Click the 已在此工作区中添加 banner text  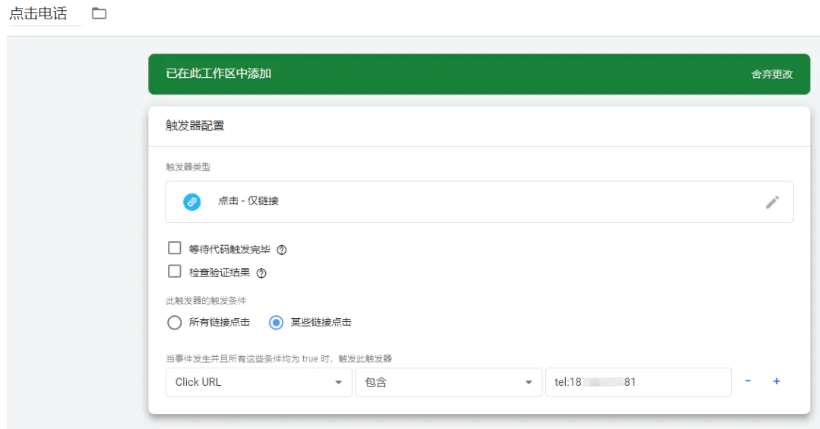(x=219, y=74)
